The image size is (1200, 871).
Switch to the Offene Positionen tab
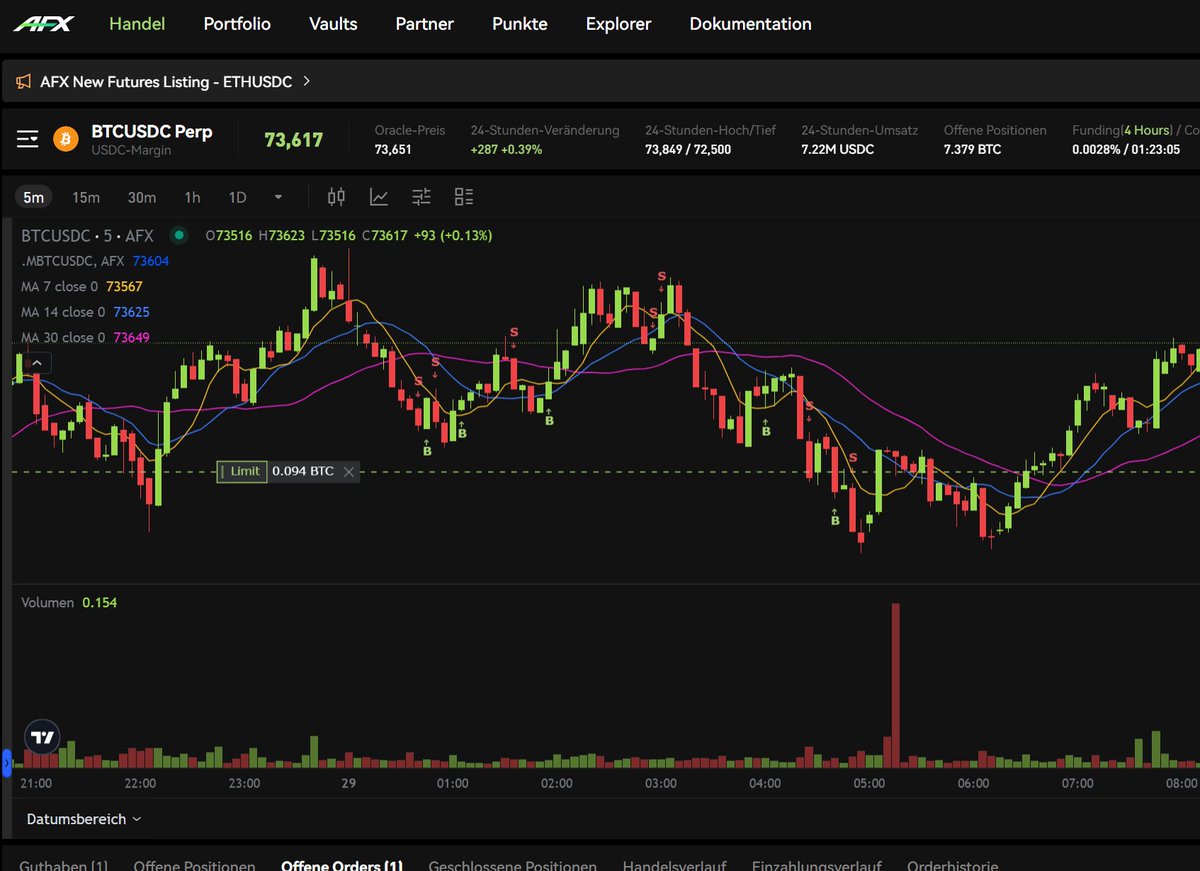point(194,864)
